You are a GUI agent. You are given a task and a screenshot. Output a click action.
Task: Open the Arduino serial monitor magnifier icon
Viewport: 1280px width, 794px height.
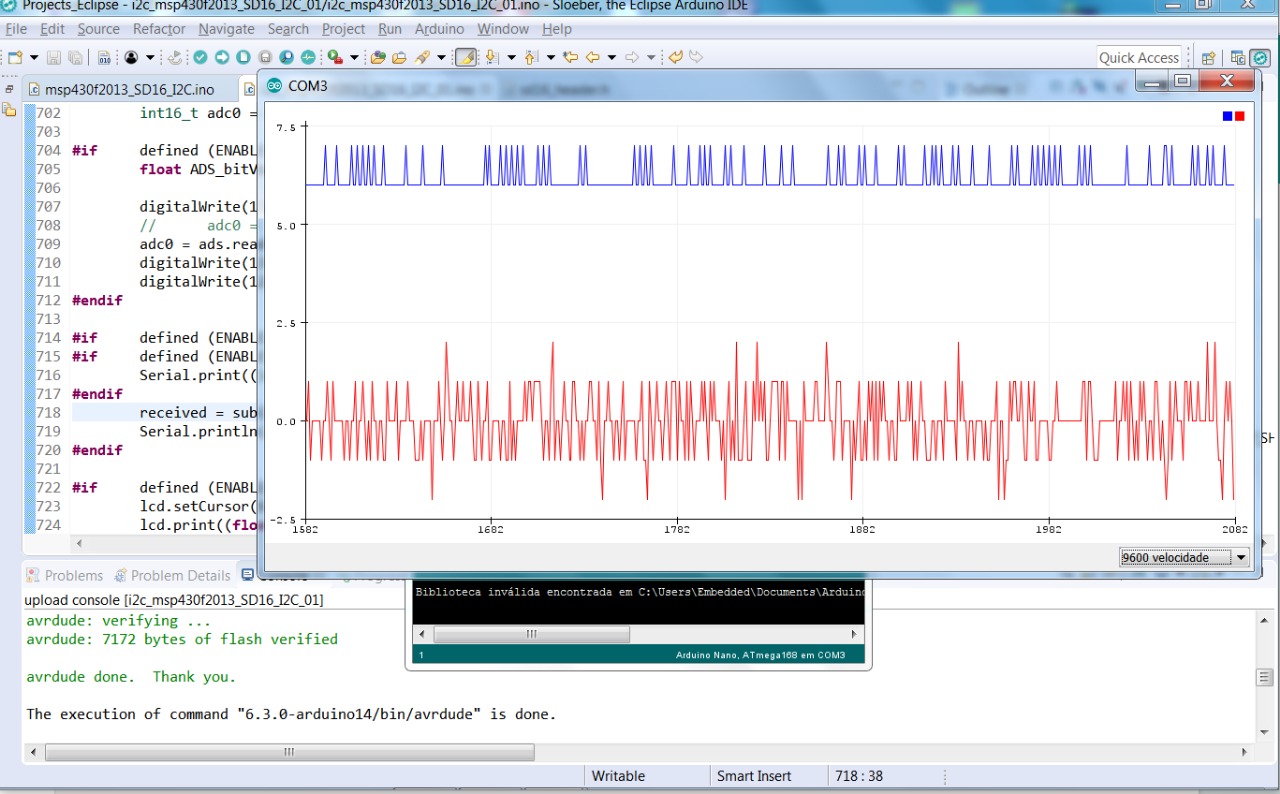(x=287, y=58)
